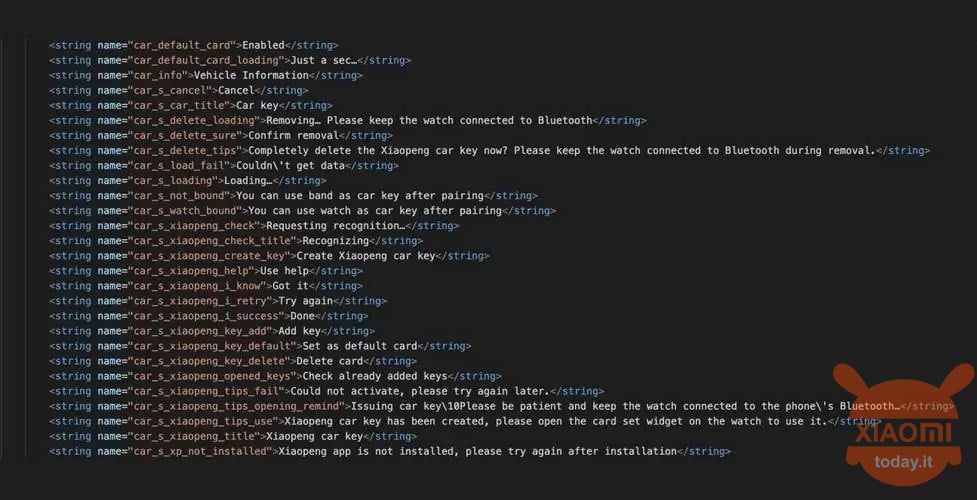Click the 'Loading…' string value
This screenshot has width=977, height=500.
tap(248, 181)
